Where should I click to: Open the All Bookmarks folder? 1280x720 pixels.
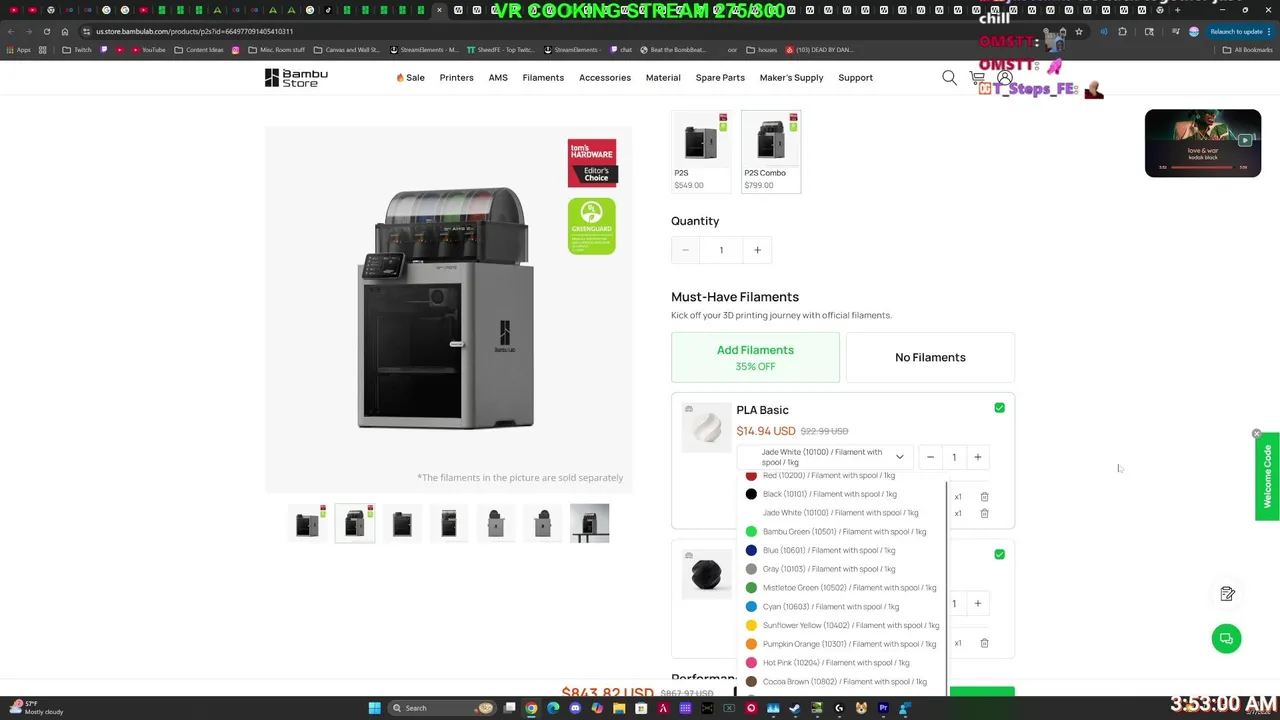(1247, 49)
